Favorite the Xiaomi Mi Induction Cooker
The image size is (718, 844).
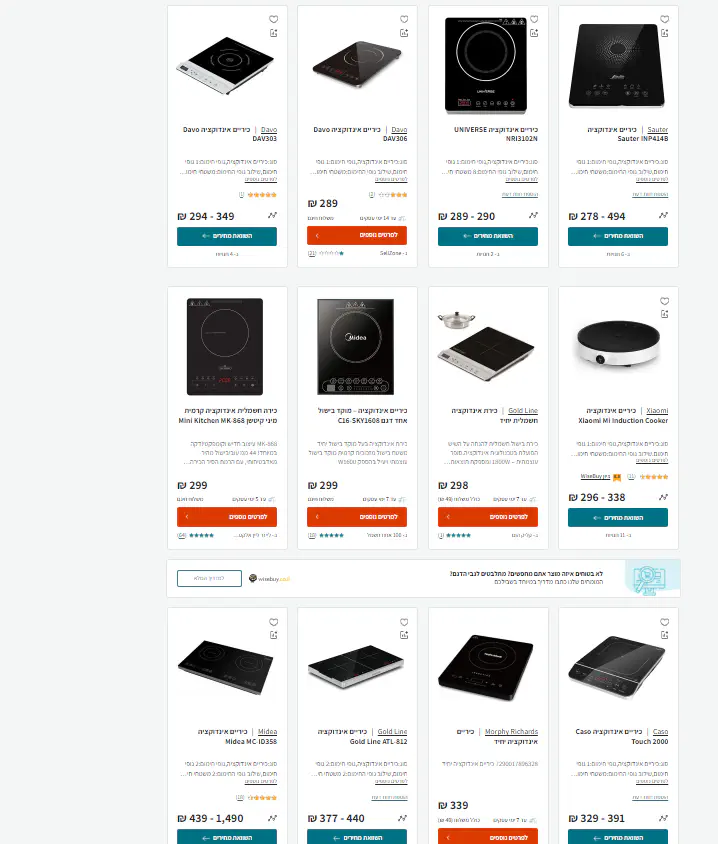point(665,301)
